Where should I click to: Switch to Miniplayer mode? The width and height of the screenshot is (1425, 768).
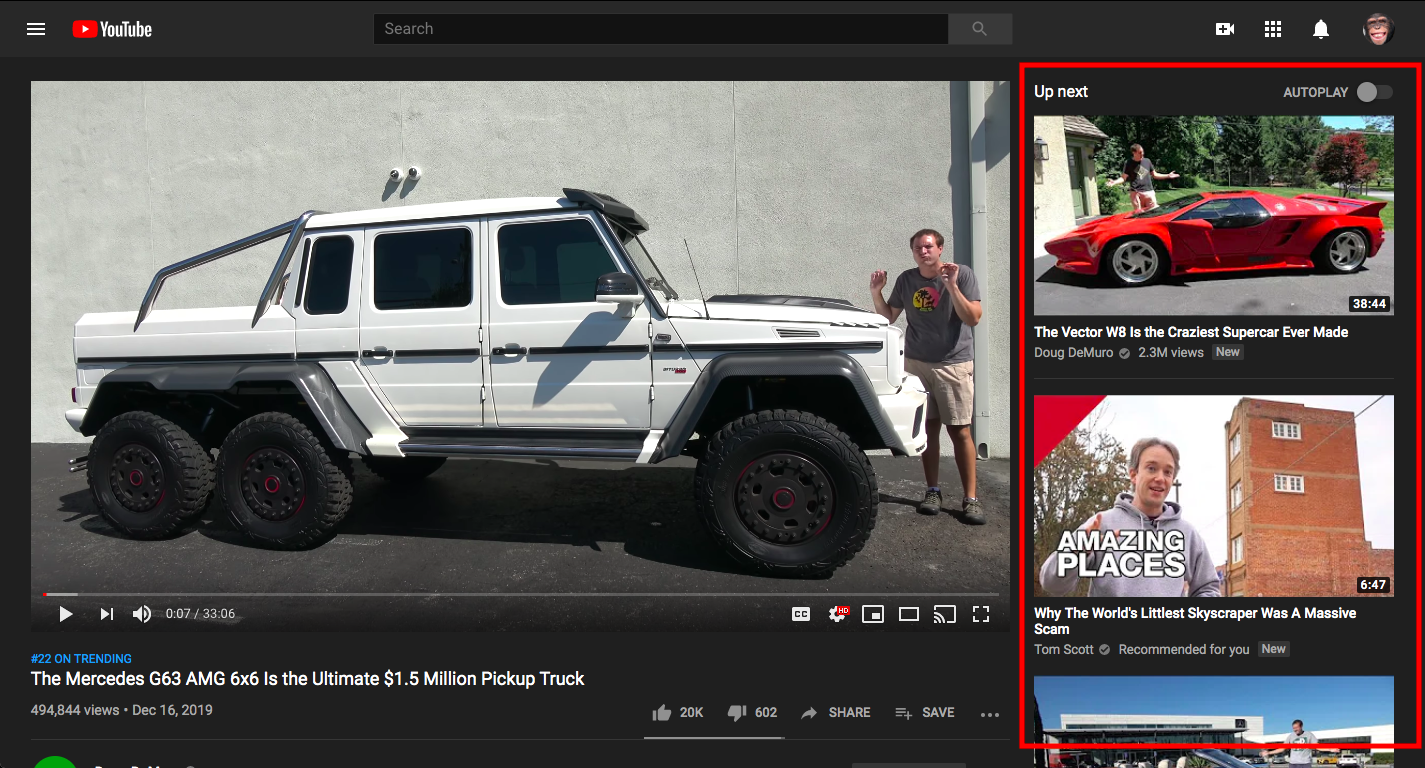(x=872, y=613)
